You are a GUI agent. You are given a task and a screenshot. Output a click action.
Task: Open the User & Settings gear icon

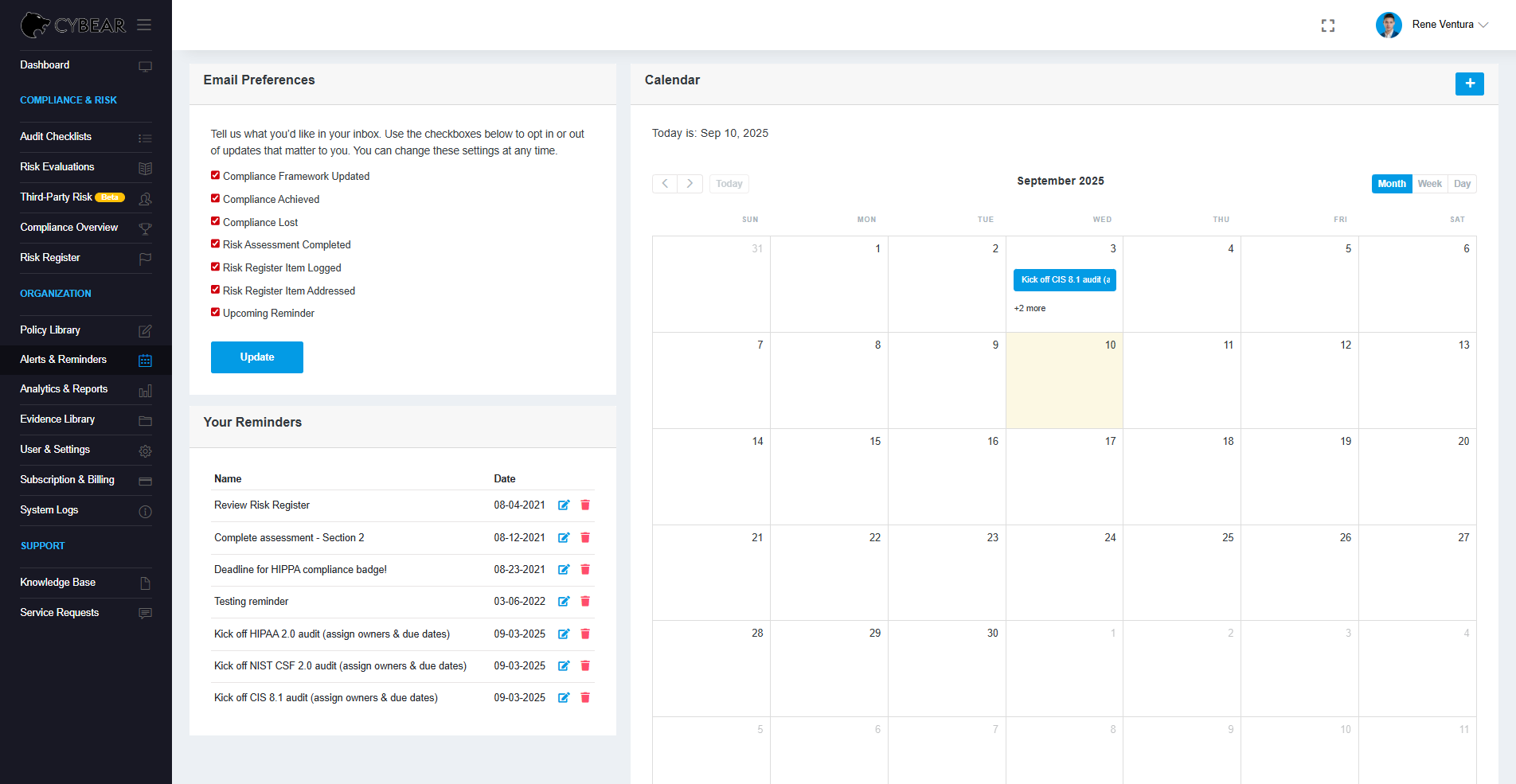145,451
